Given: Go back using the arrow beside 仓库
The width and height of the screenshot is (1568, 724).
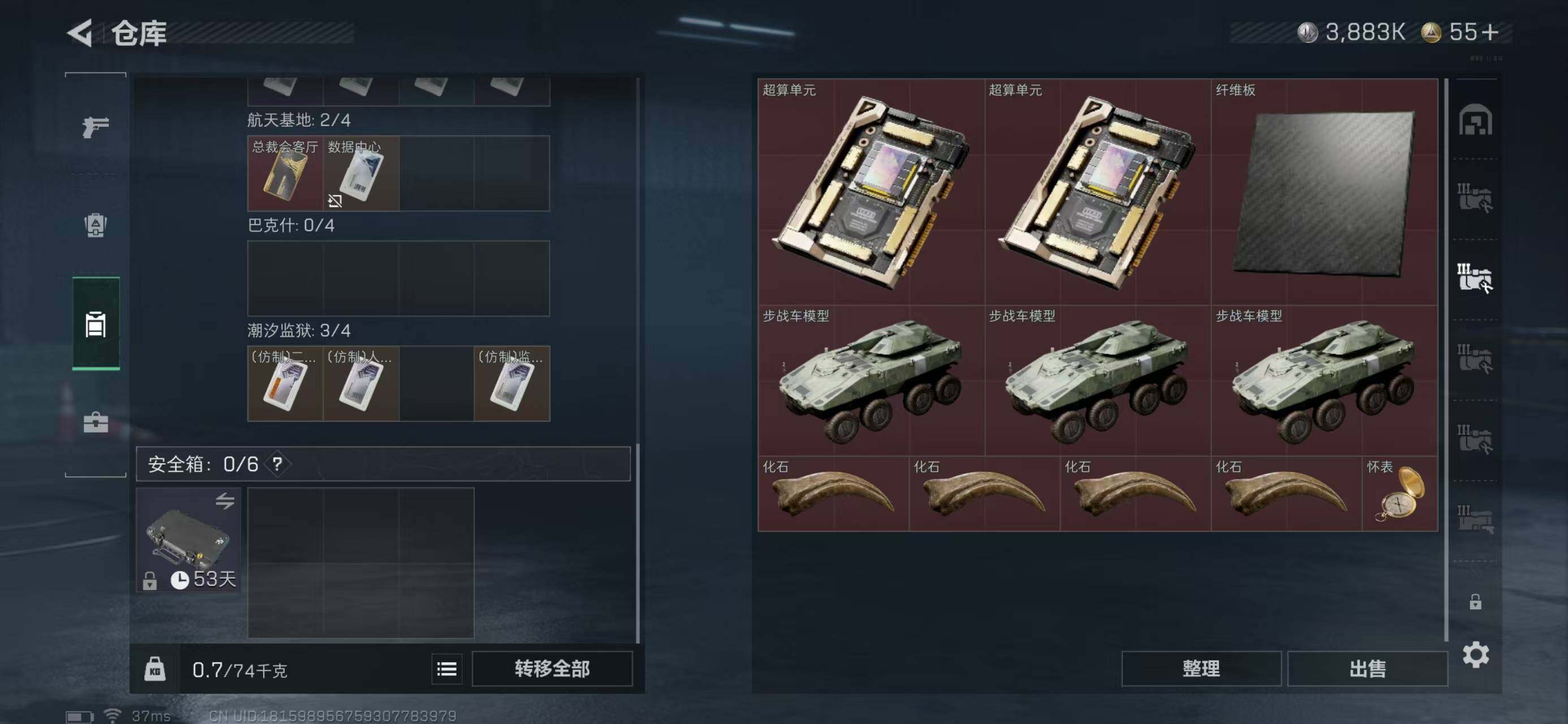Looking at the screenshot, I should 80,32.
